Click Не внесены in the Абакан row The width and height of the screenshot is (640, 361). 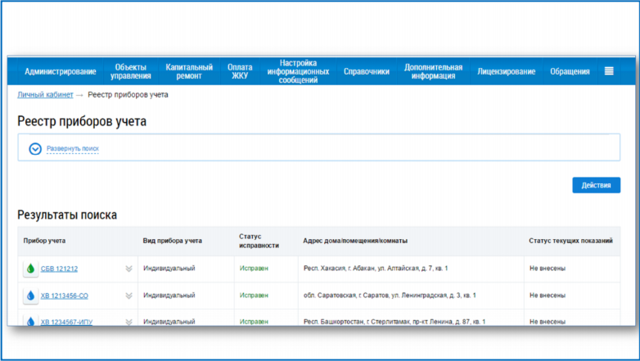point(547,268)
